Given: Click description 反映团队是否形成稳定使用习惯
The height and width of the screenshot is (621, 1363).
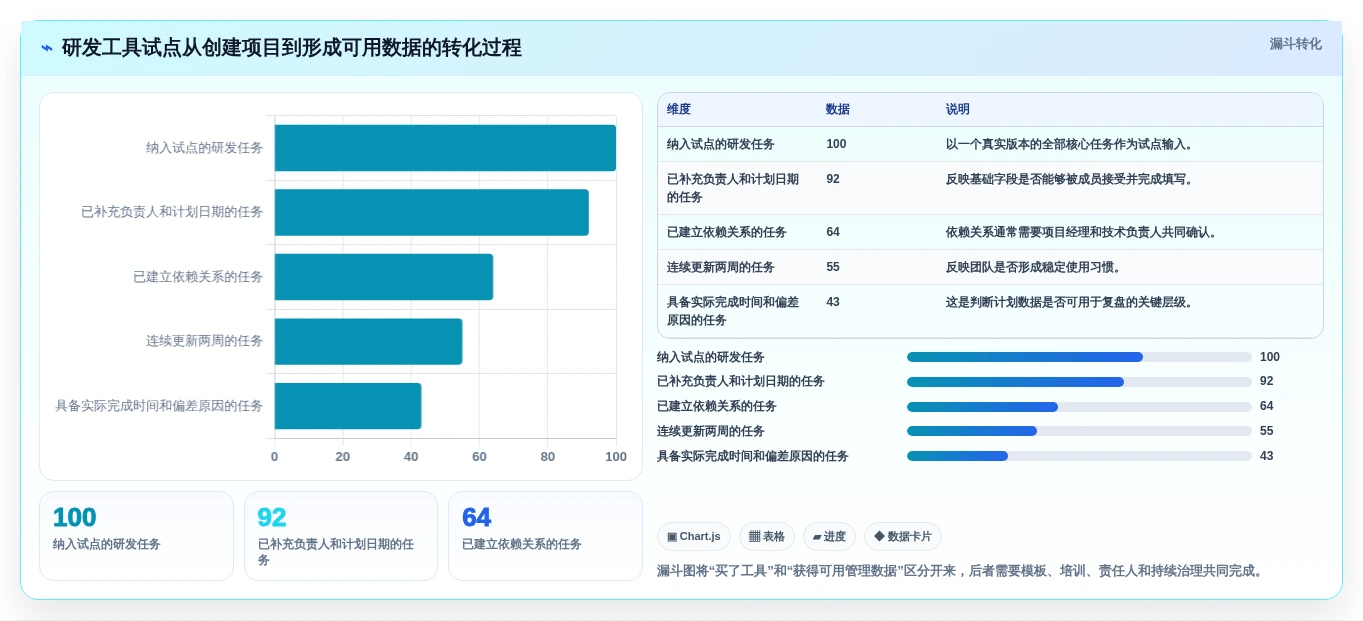Looking at the screenshot, I should coord(1034,267).
